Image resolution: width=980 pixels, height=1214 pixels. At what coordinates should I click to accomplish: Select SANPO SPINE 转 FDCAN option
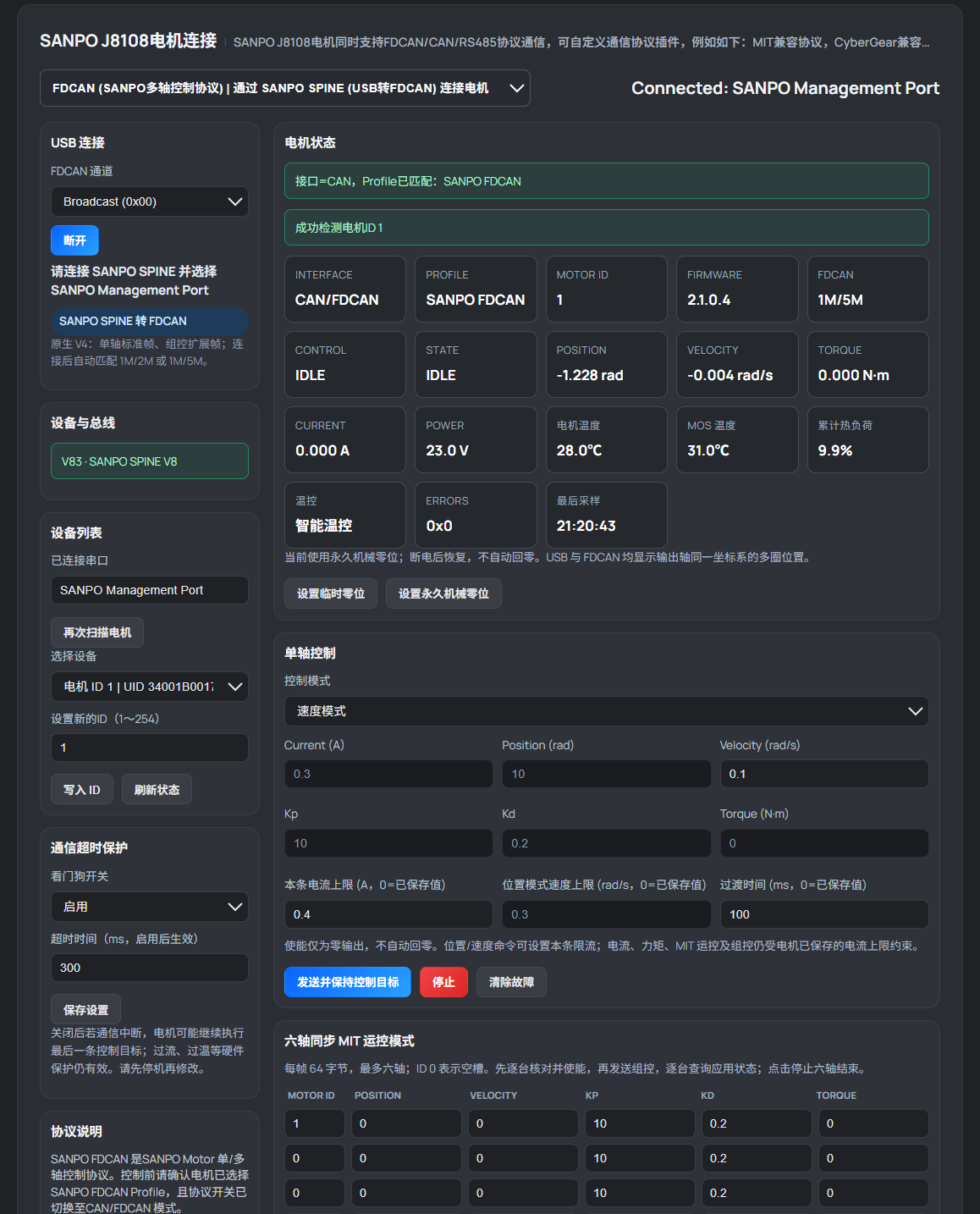pyautogui.click(x=149, y=321)
